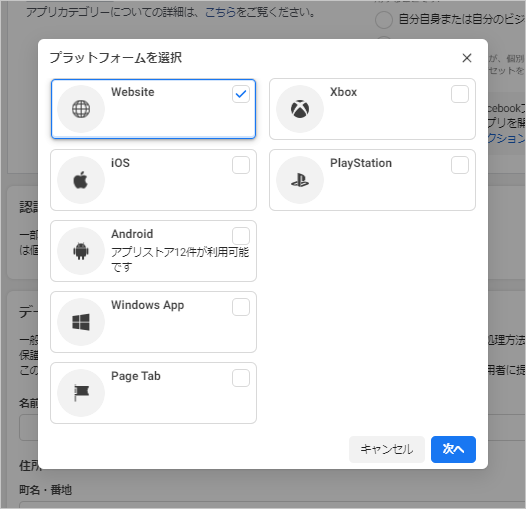The width and height of the screenshot is (526, 509).
Task: Click the プラットフォームを選択 dialog title
Action: point(116,58)
